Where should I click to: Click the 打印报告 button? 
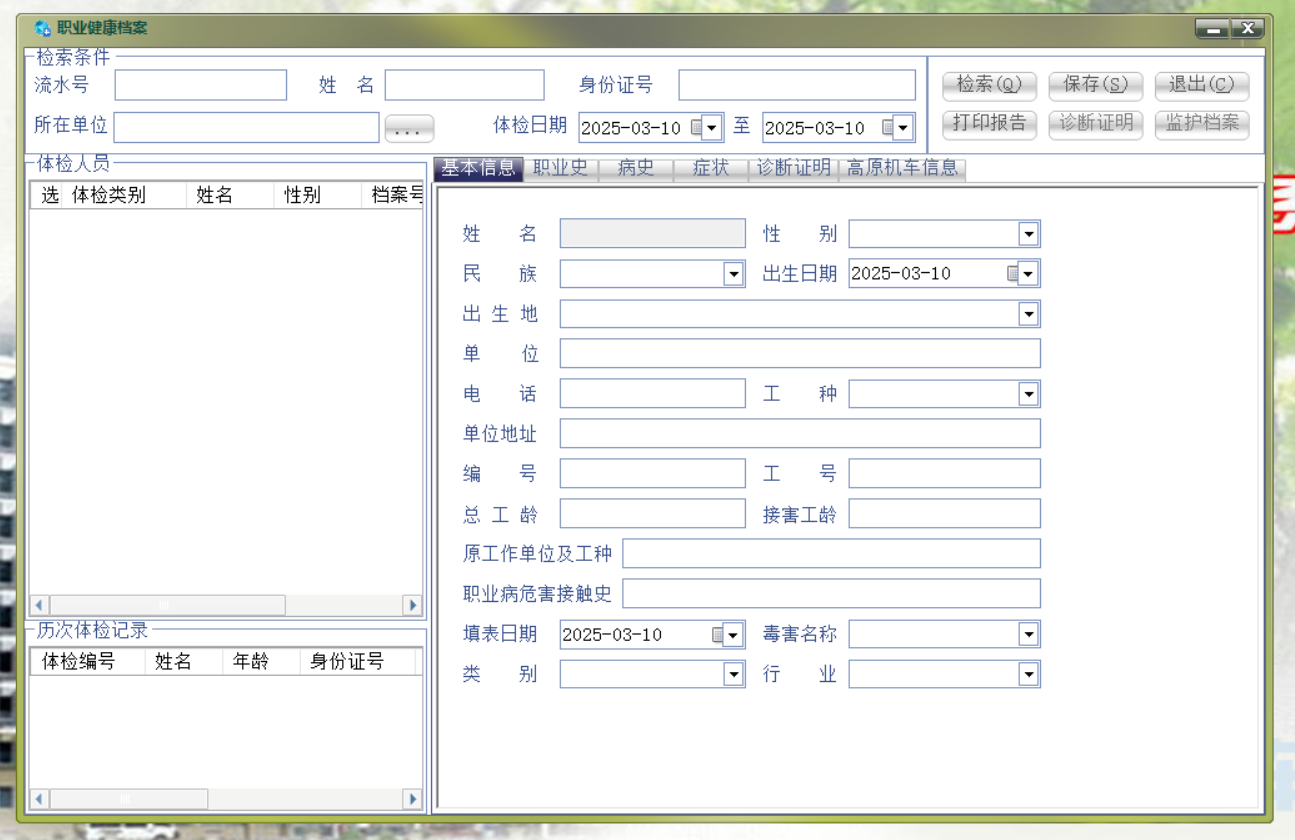(989, 123)
